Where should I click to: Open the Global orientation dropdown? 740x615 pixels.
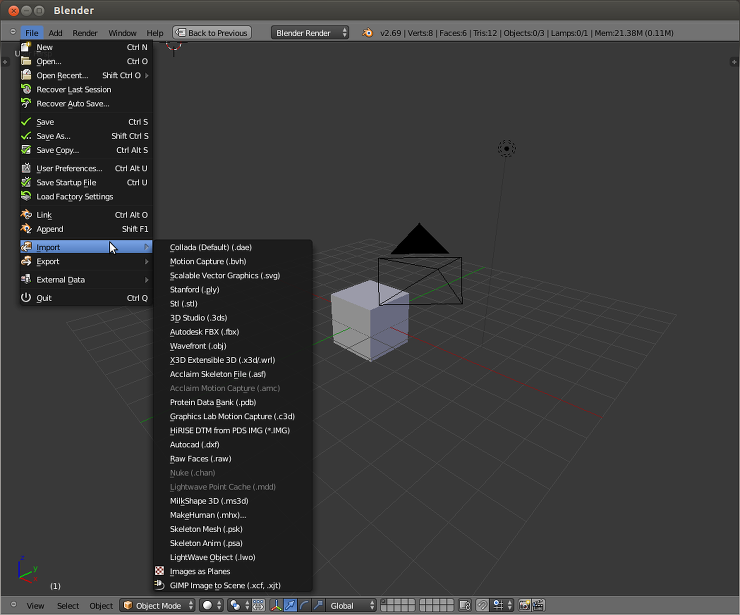click(351, 606)
